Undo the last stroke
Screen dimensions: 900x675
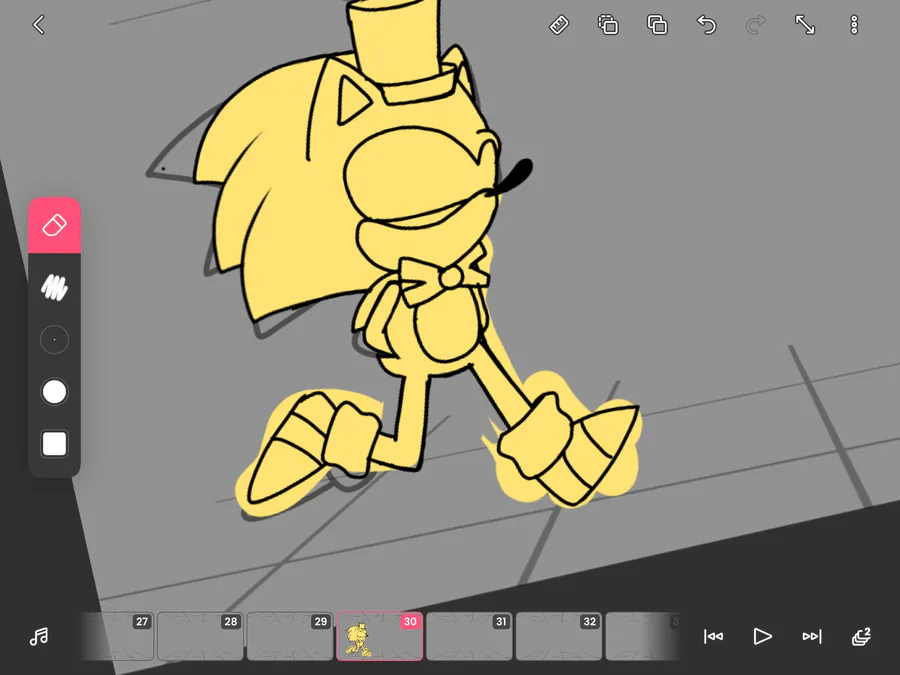[x=707, y=25]
